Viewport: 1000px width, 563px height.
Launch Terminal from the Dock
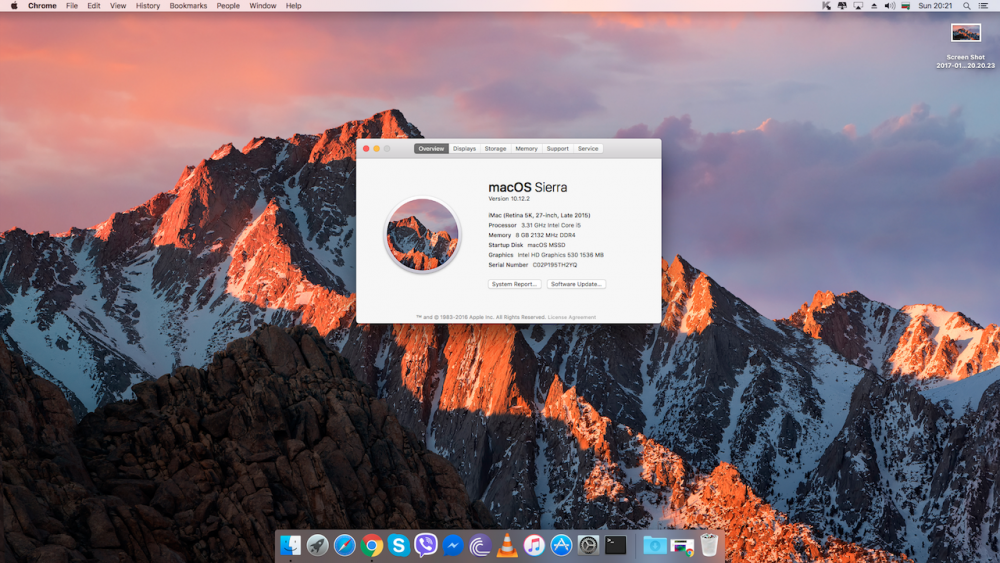coord(615,545)
